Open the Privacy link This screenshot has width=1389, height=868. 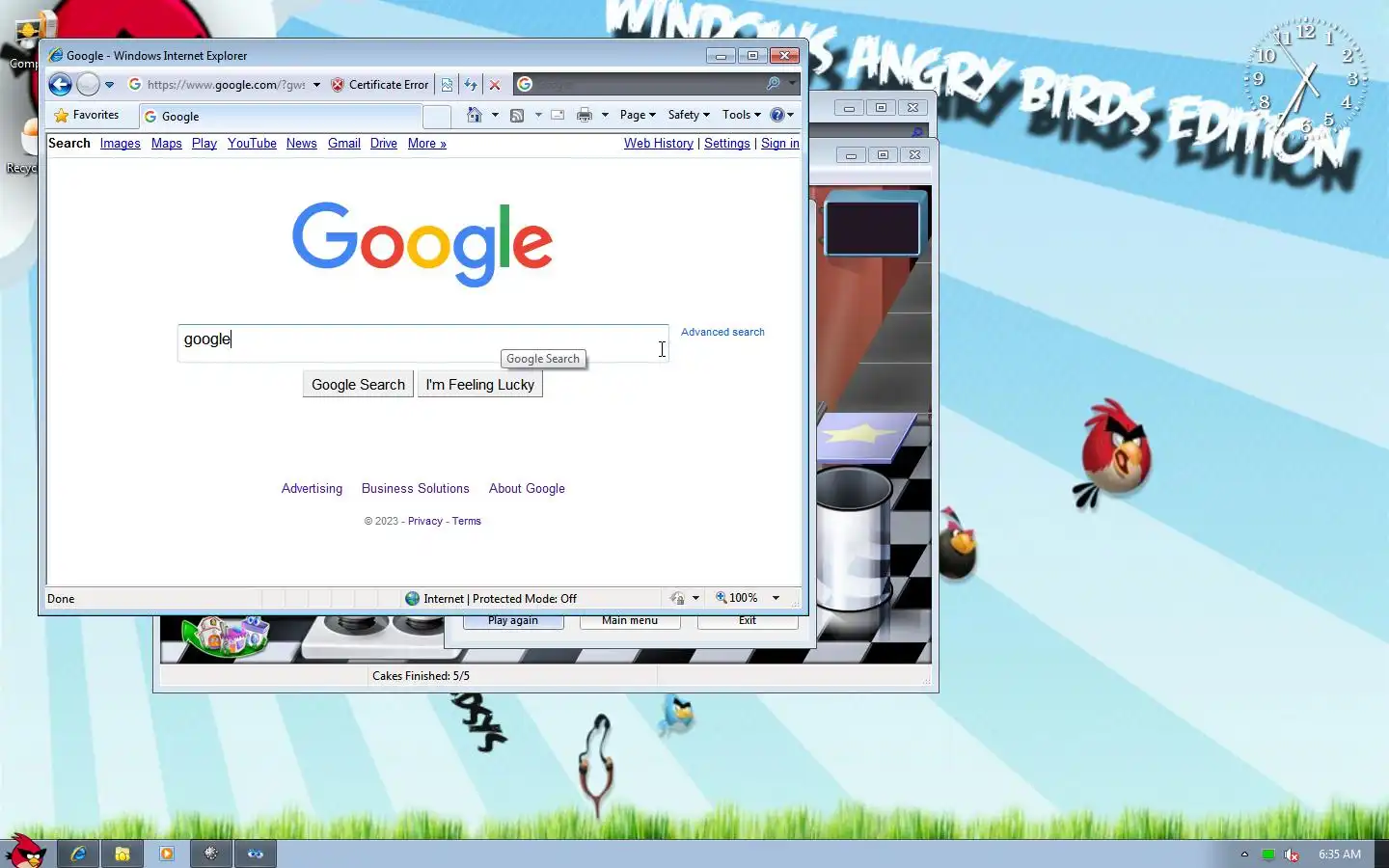pos(425,521)
